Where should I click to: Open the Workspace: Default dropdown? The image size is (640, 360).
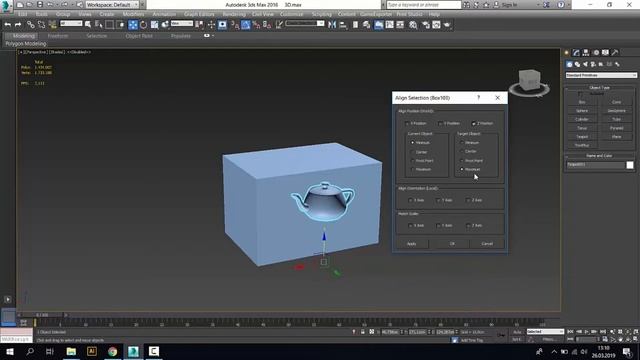click(x=112, y=4)
